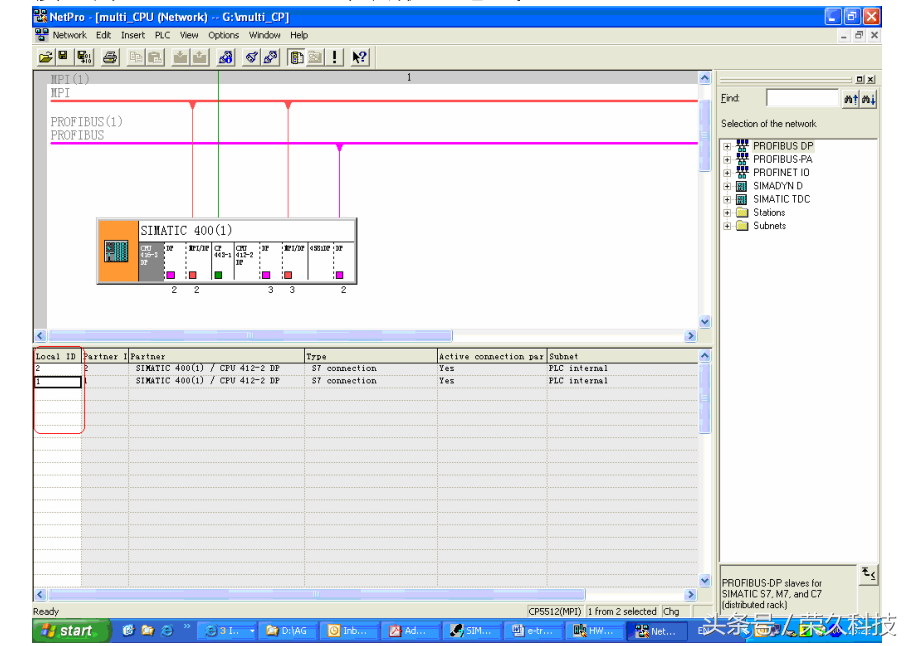Toggle the catalog view toolbar button
This screenshot has height=646, width=912.
tap(296, 57)
